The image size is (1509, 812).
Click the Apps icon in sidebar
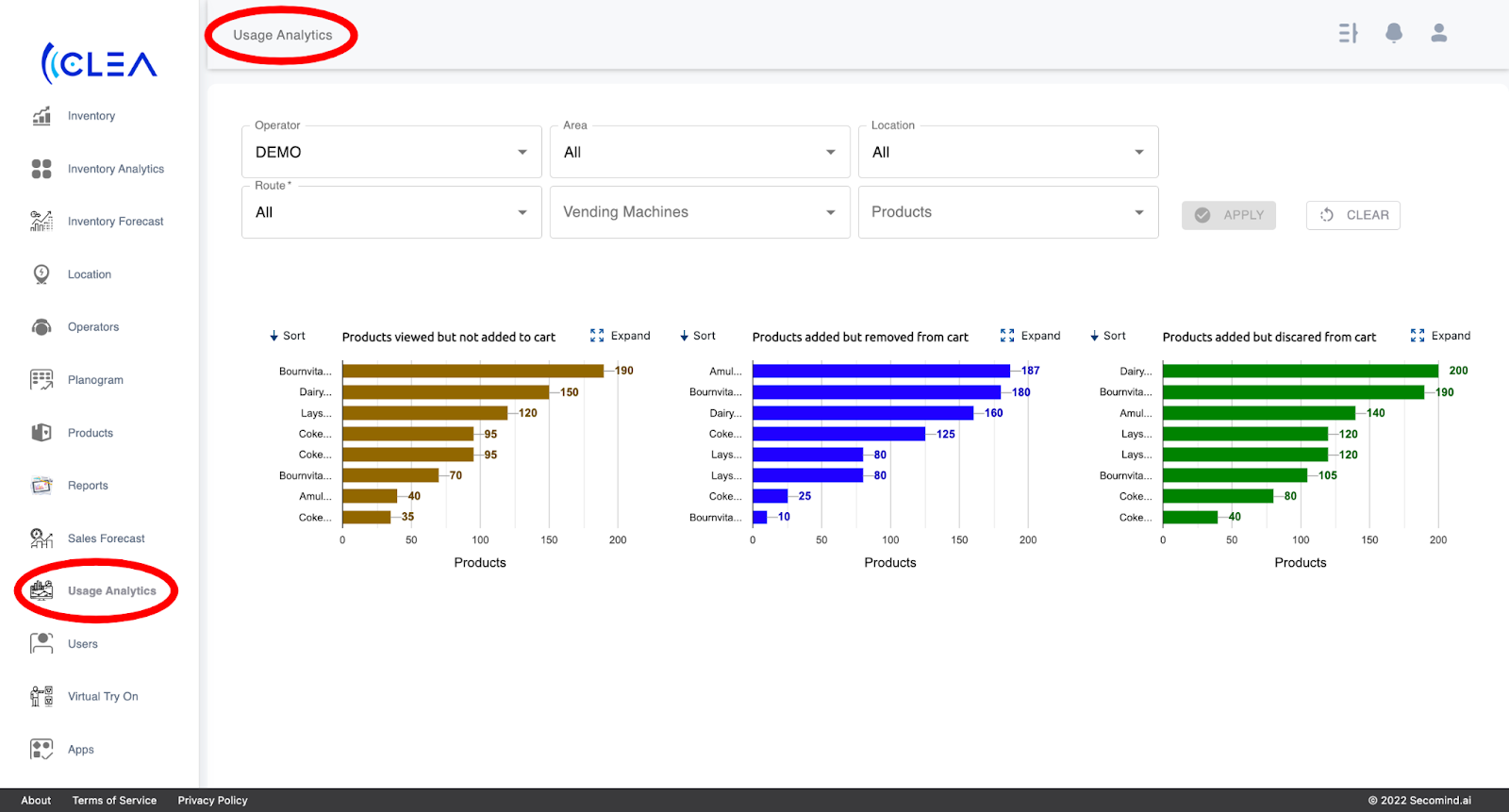(x=41, y=750)
